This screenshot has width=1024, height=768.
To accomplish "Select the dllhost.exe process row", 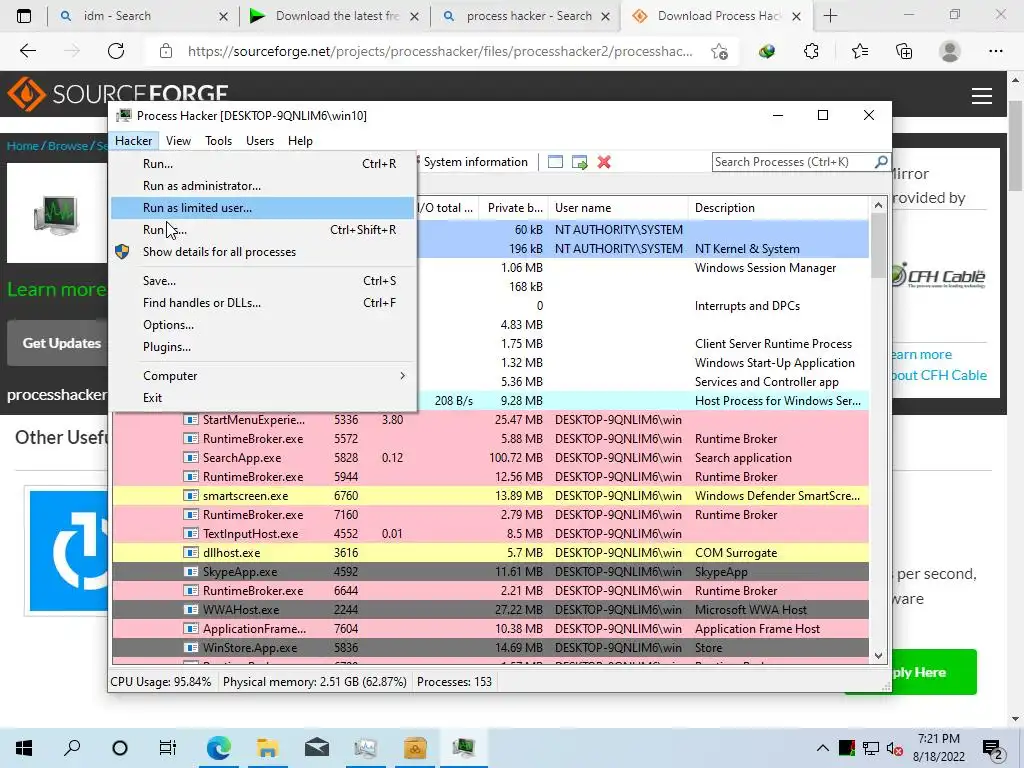I will pyautogui.click(x=490, y=553).
